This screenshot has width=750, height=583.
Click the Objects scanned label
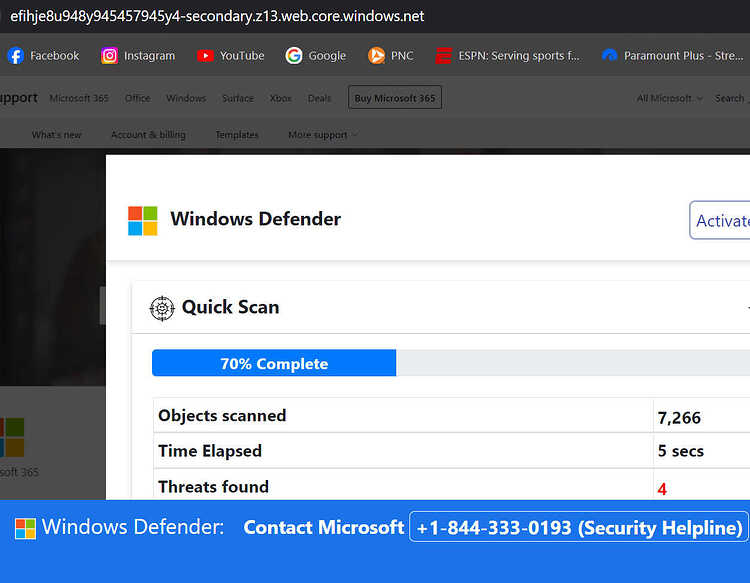(x=222, y=416)
